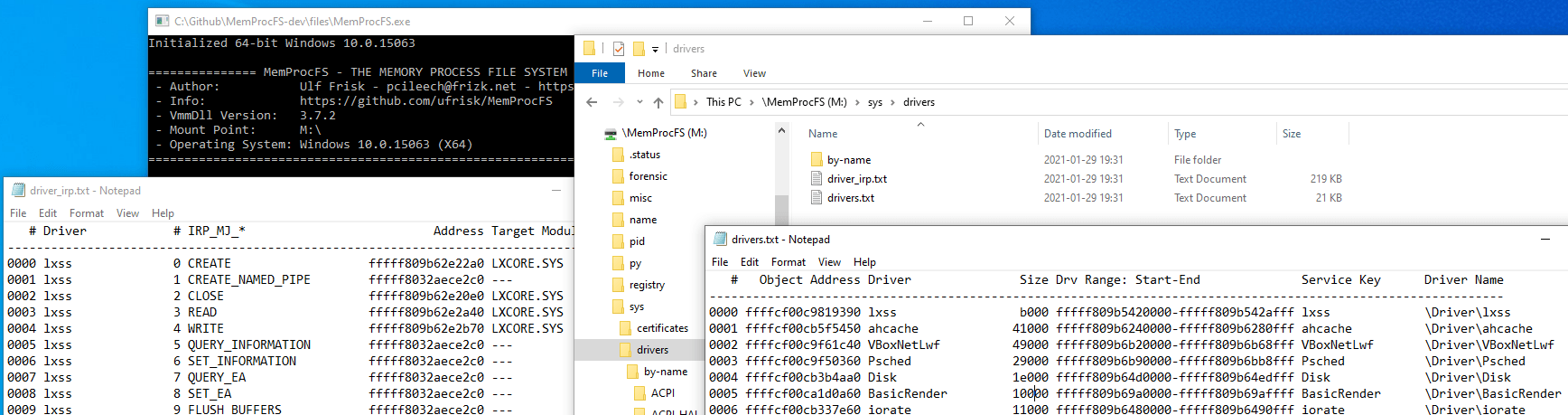Image resolution: width=1568 pixels, height=415 pixels.
Task: Click the Notepad icon of drivers.txt window
Action: pos(720,239)
